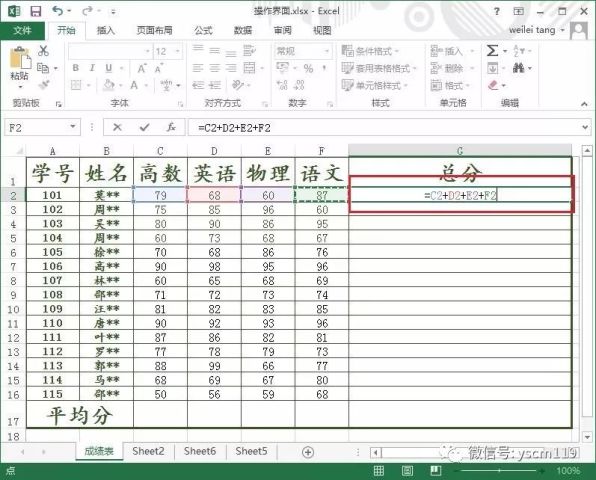Open the Insert Function fx icon
This screenshot has width=596, height=480.
171,127
